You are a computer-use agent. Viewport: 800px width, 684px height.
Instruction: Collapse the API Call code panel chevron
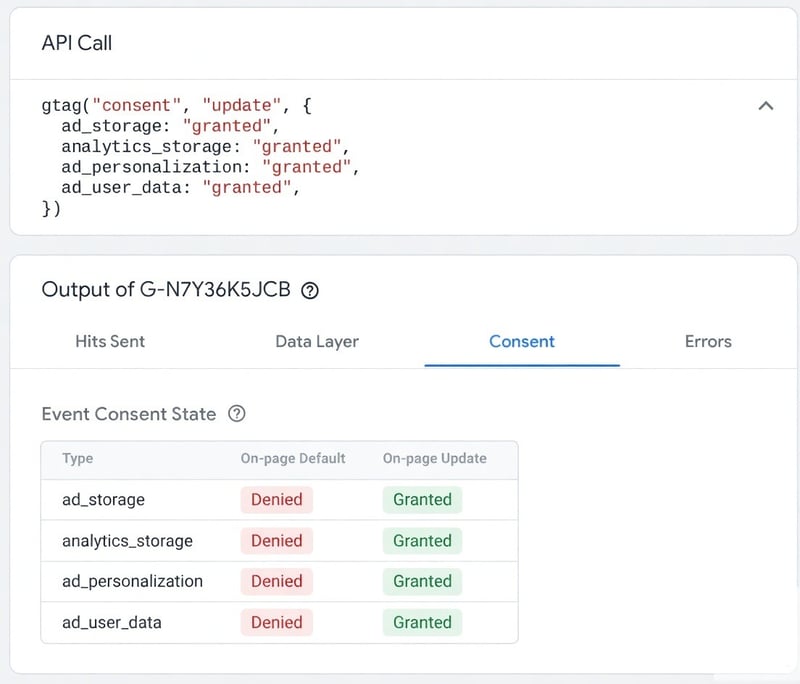coord(766,106)
